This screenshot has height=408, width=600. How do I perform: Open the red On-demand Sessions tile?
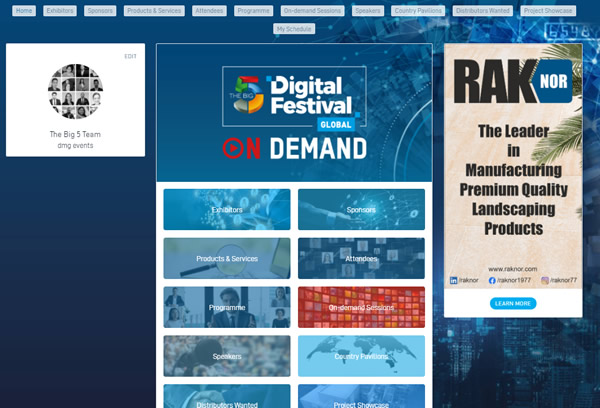(x=361, y=307)
